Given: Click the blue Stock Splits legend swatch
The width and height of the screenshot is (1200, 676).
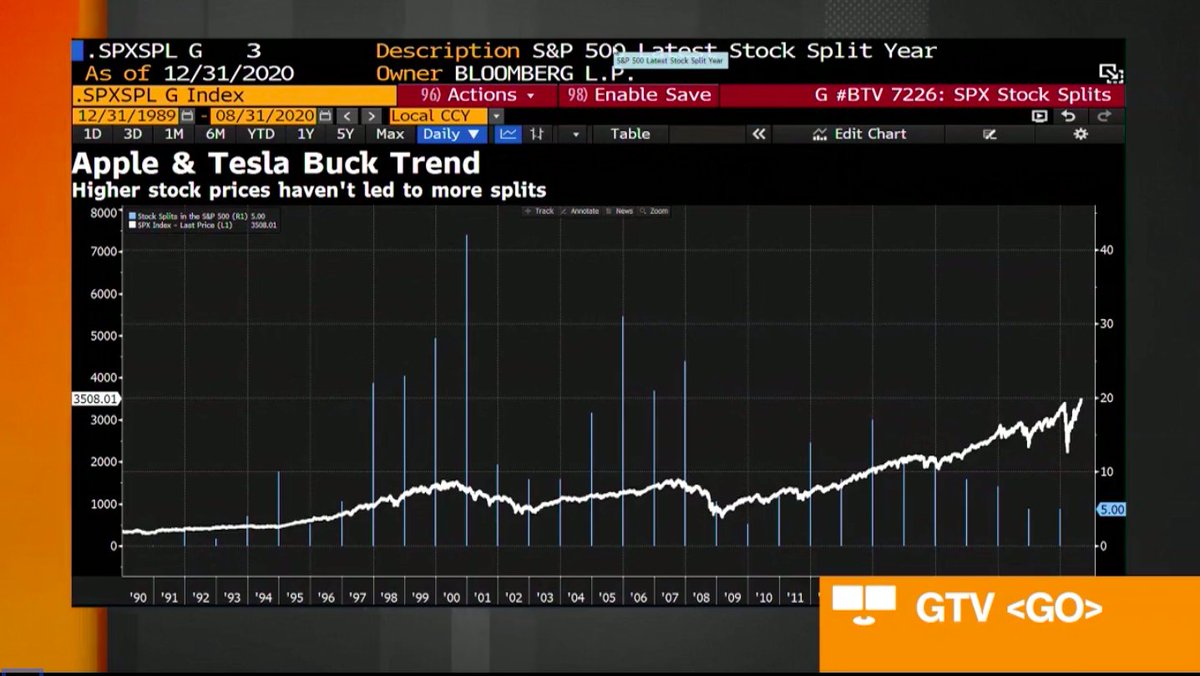Looking at the screenshot, I should pyautogui.click(x=131, y=216).
